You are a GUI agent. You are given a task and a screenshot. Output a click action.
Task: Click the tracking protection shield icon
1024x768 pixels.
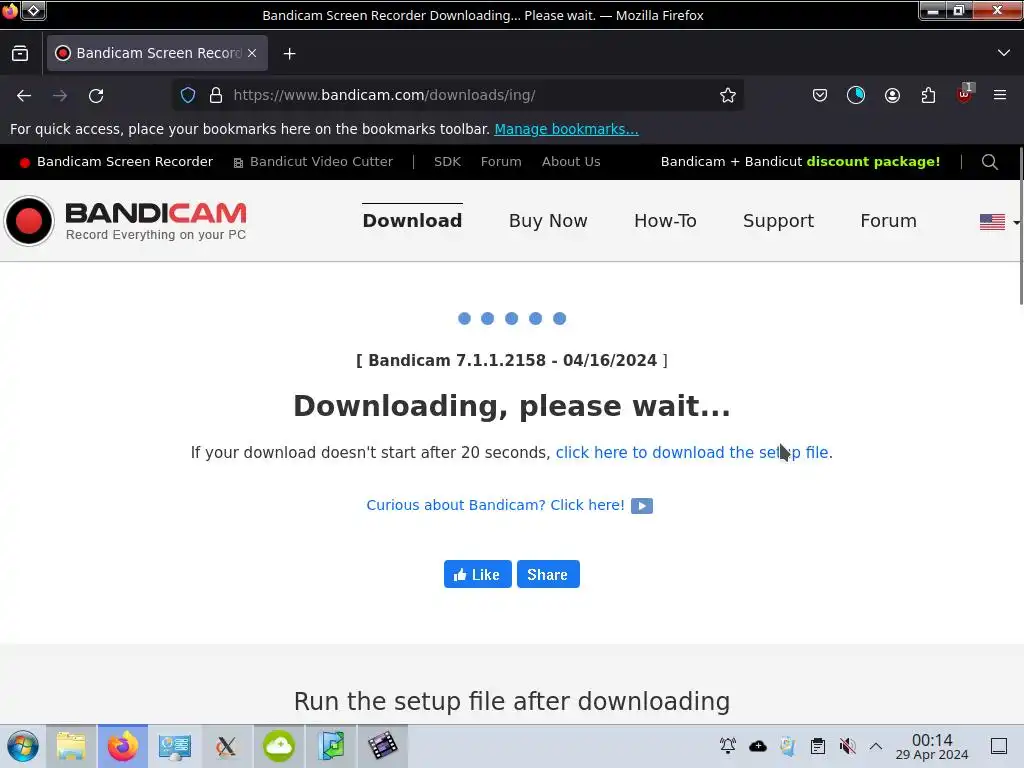coord(188,95)
